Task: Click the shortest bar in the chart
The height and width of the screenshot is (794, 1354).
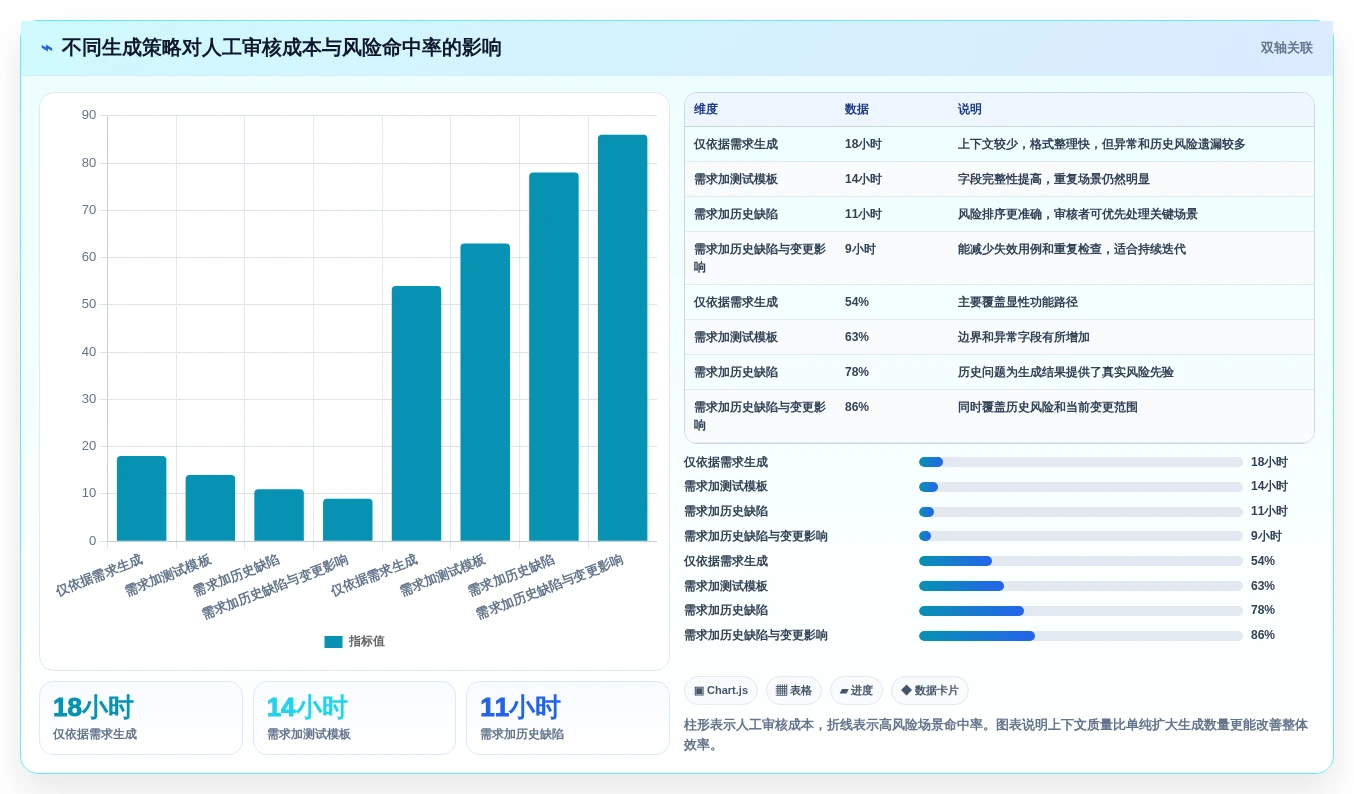Action: tap(348, 520)
